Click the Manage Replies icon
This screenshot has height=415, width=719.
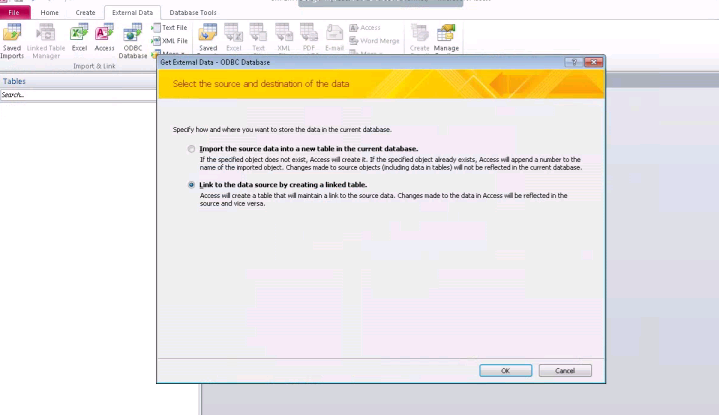(x=446, y=37)
